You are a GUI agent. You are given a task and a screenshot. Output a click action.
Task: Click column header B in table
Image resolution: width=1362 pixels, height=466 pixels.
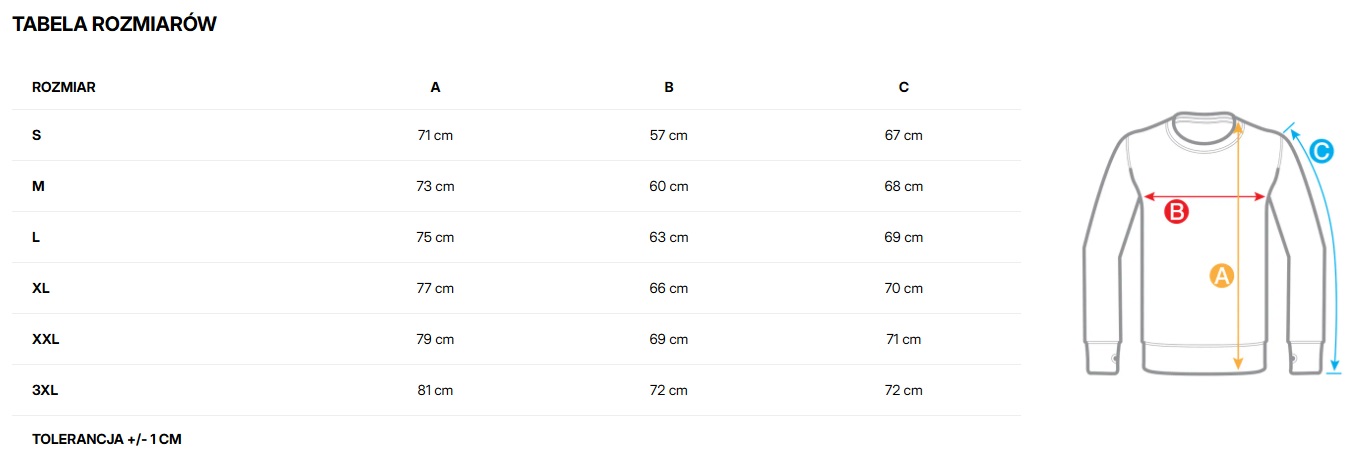[669, 87]
